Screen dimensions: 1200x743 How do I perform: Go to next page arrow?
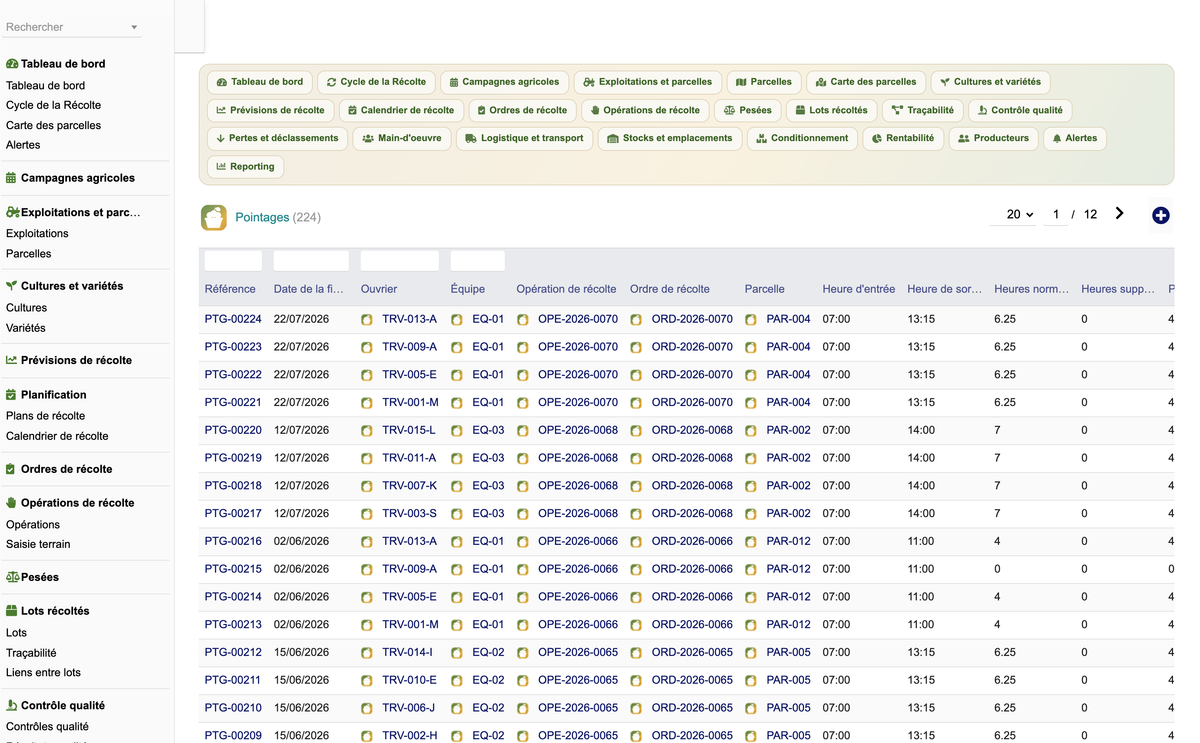[x=1119, y=214]
